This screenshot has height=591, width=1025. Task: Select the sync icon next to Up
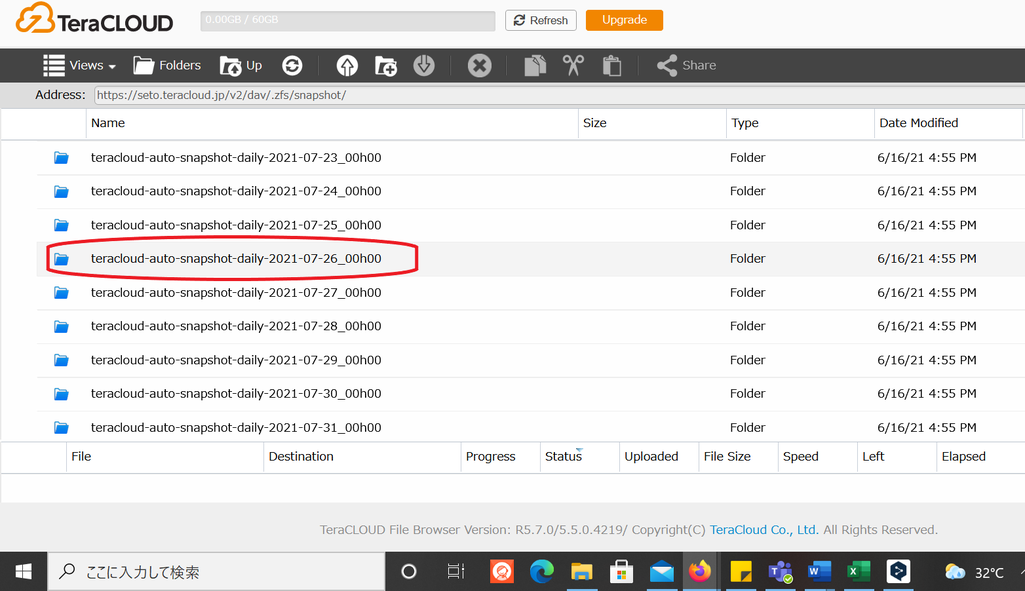pyautogui.click(x=292, y=65)
